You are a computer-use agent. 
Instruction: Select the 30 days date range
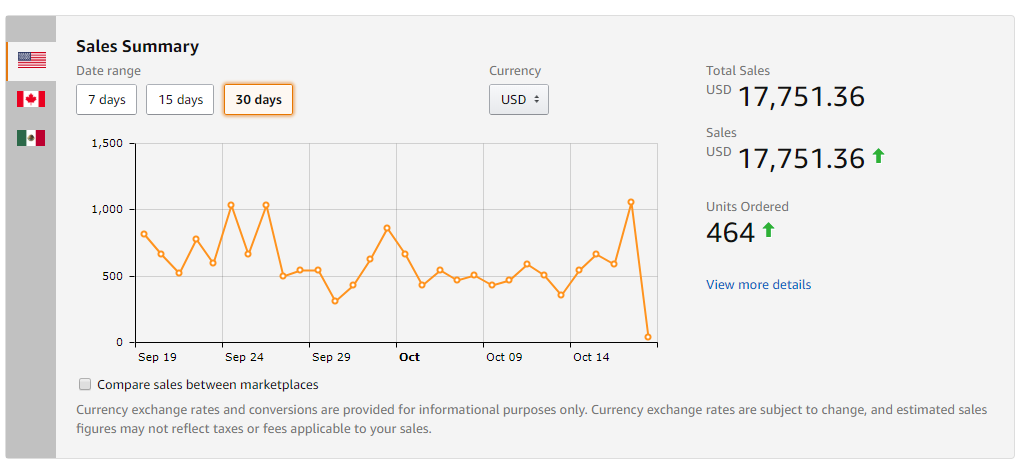258,100
